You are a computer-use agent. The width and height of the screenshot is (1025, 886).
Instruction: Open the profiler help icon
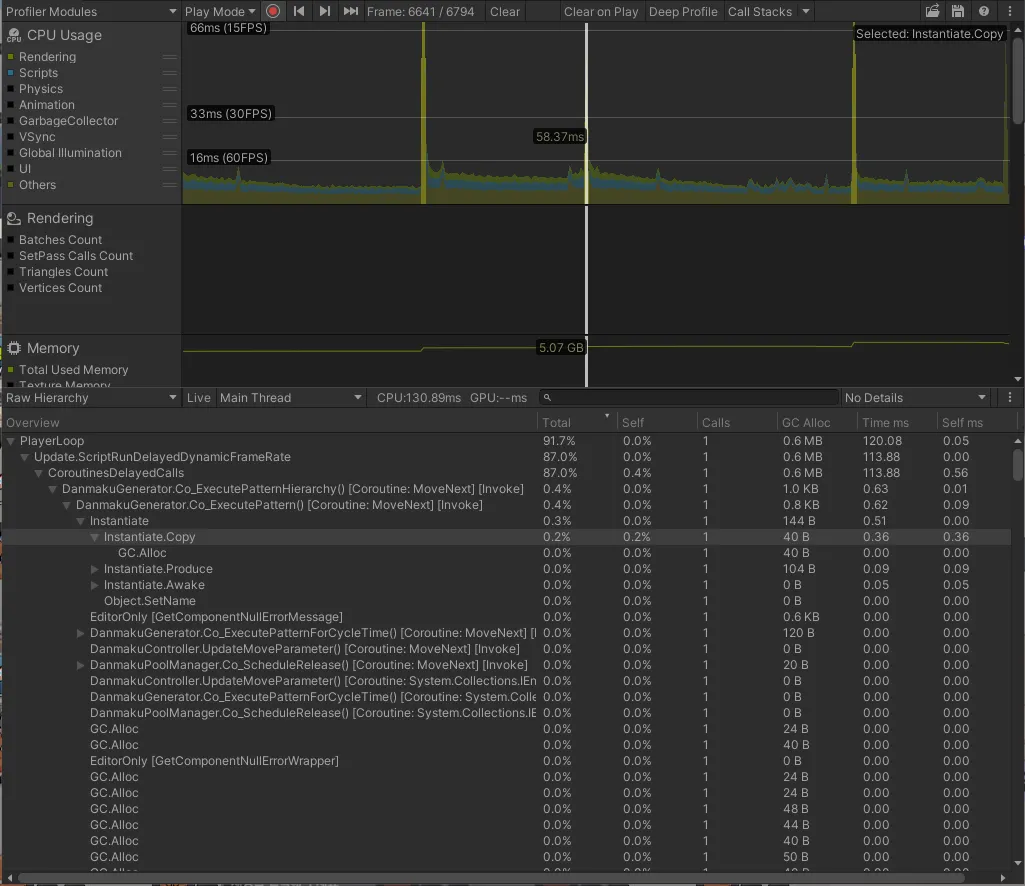tap(984, 12)
